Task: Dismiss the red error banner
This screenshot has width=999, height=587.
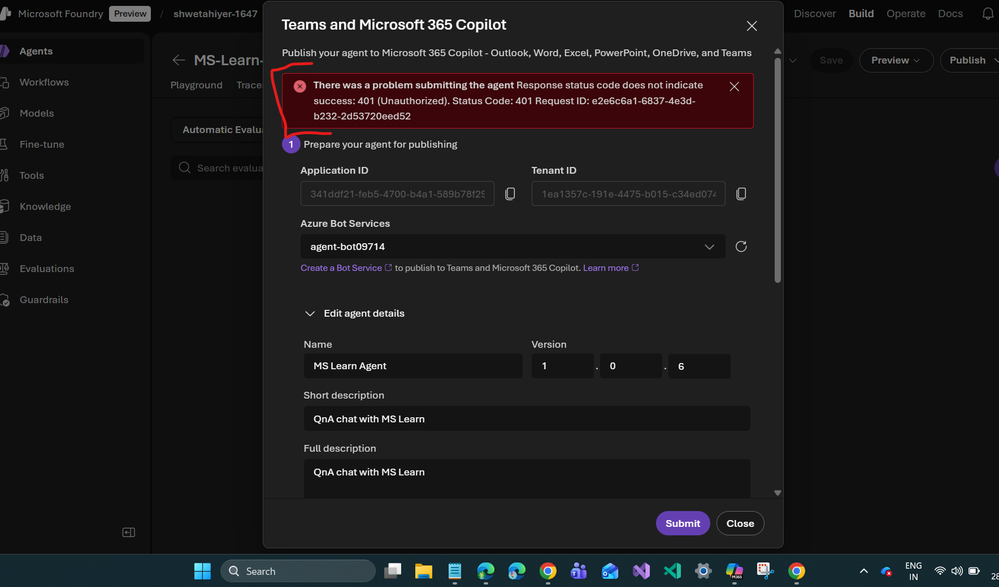Action: click(x=734, y=87)
